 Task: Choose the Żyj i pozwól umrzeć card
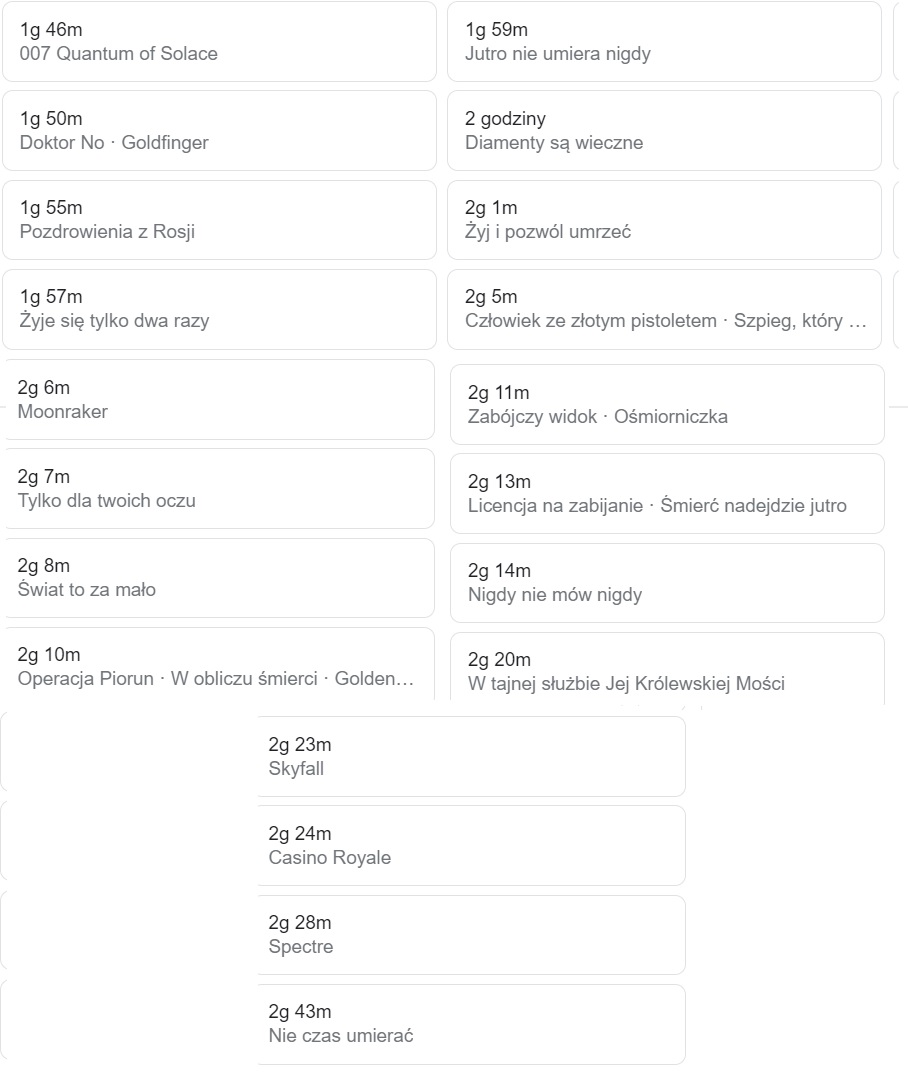click(664, 220)
